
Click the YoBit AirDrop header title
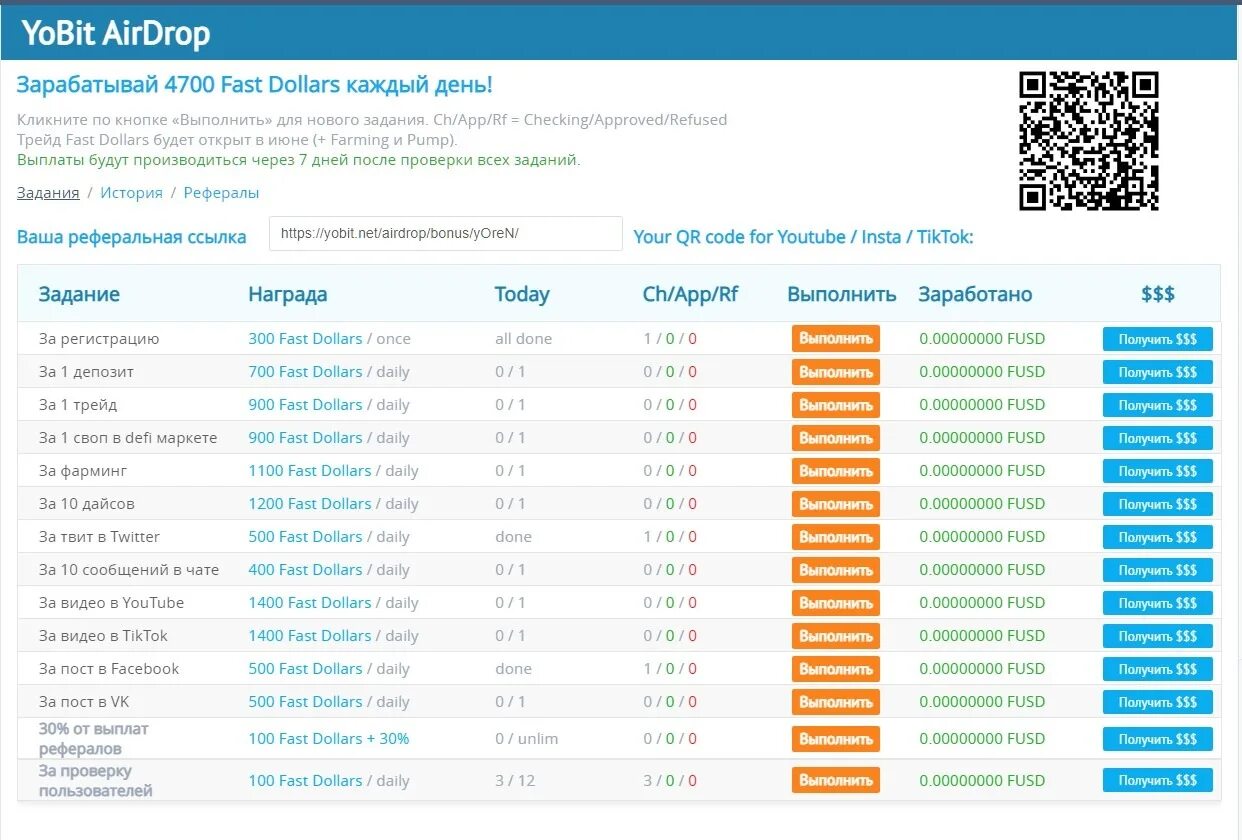pyautogui.click(x=116, y=33)
